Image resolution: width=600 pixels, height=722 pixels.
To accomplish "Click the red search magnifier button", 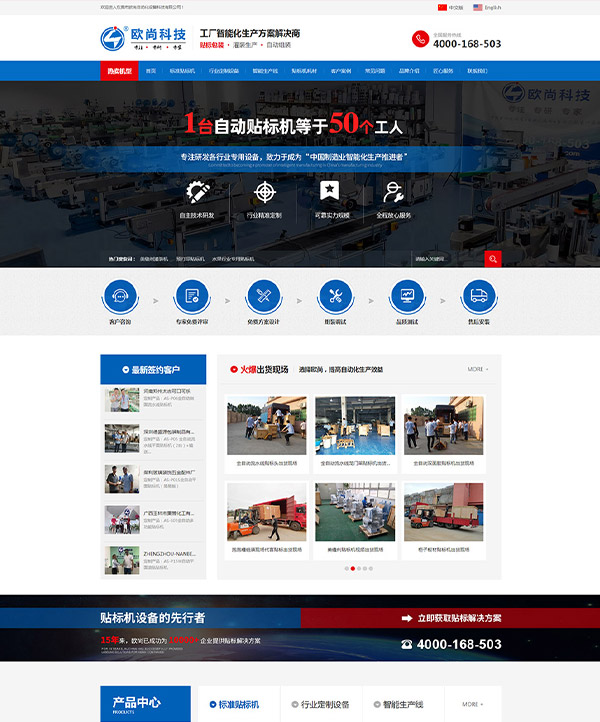I will click(493, 259).
